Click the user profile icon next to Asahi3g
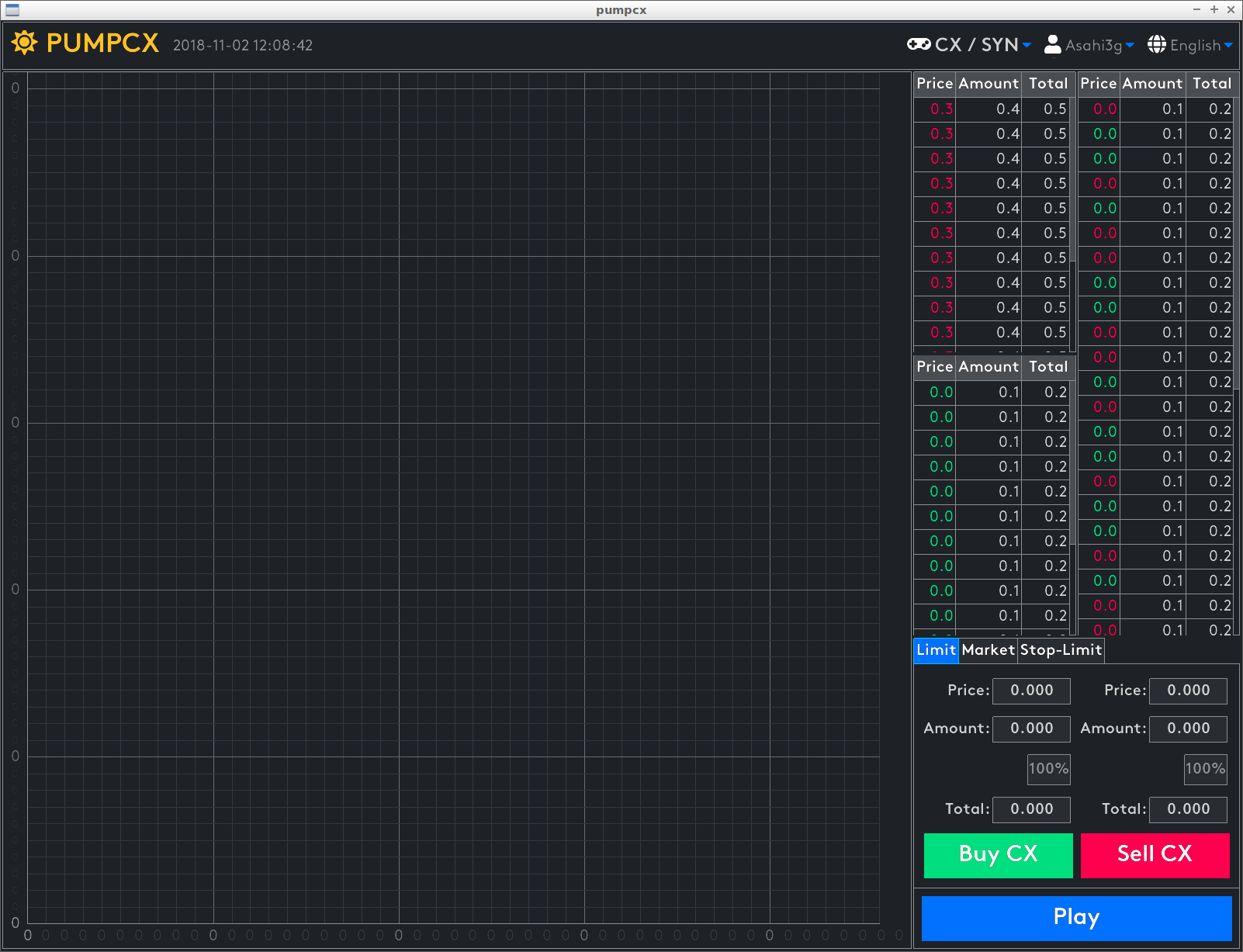Image resolution: width=1243 pixels, height=952 pixels. pyautogui.click(x=1053, y=44)
